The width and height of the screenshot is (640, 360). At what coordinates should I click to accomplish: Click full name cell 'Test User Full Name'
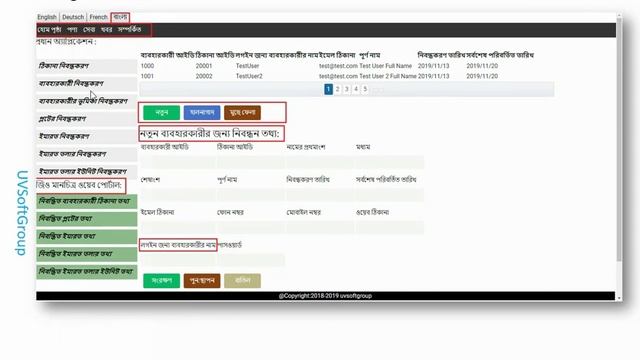click(386, 66)
